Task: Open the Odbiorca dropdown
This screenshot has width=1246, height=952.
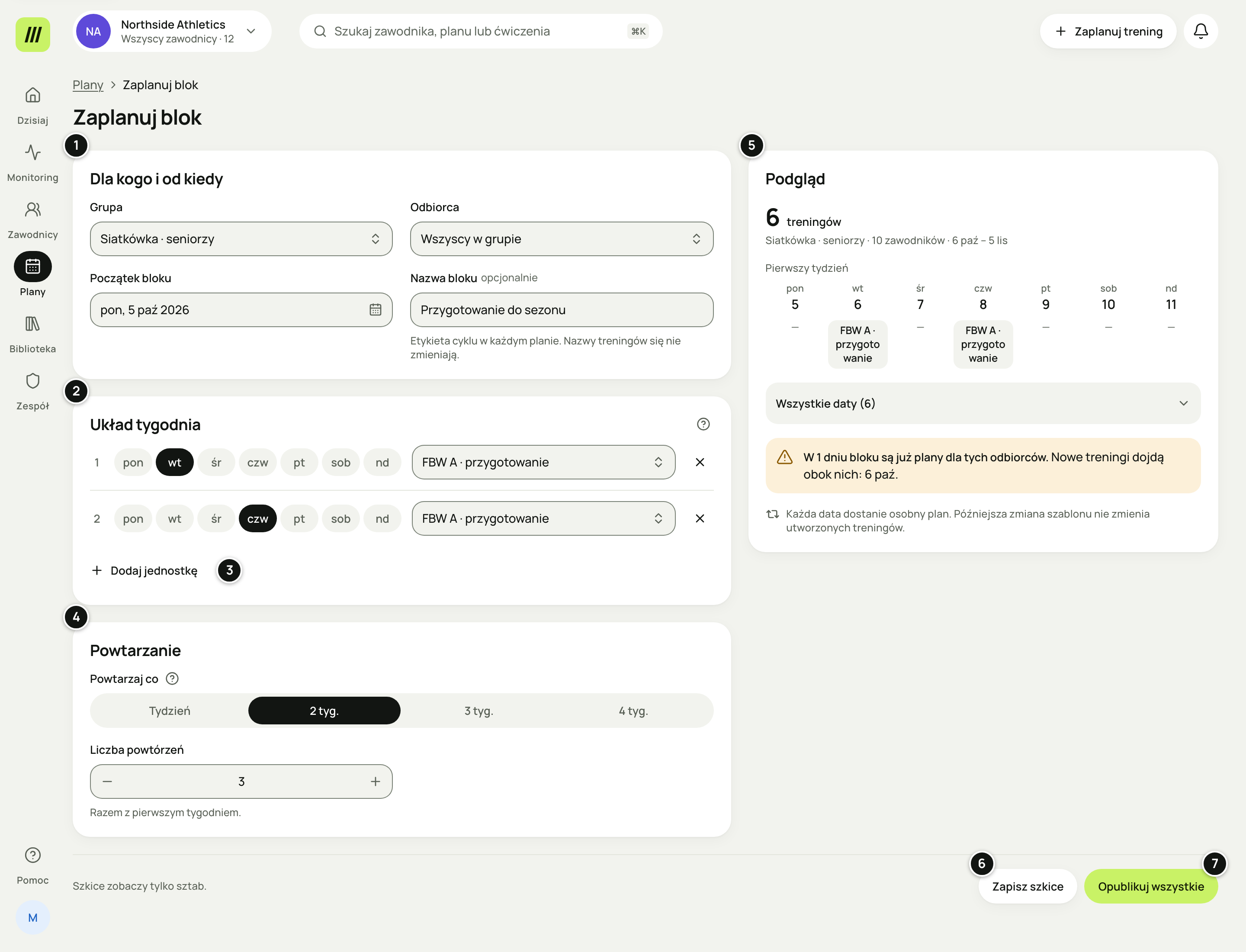Action: [562, 238]
